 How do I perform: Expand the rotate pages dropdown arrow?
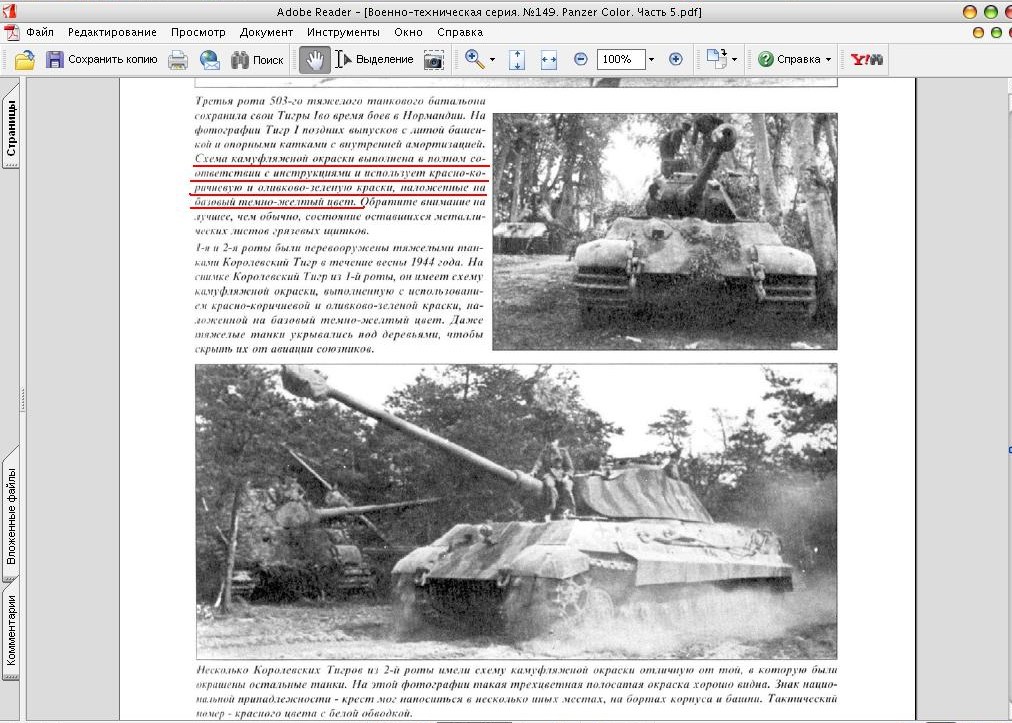[x=734, y=60]
